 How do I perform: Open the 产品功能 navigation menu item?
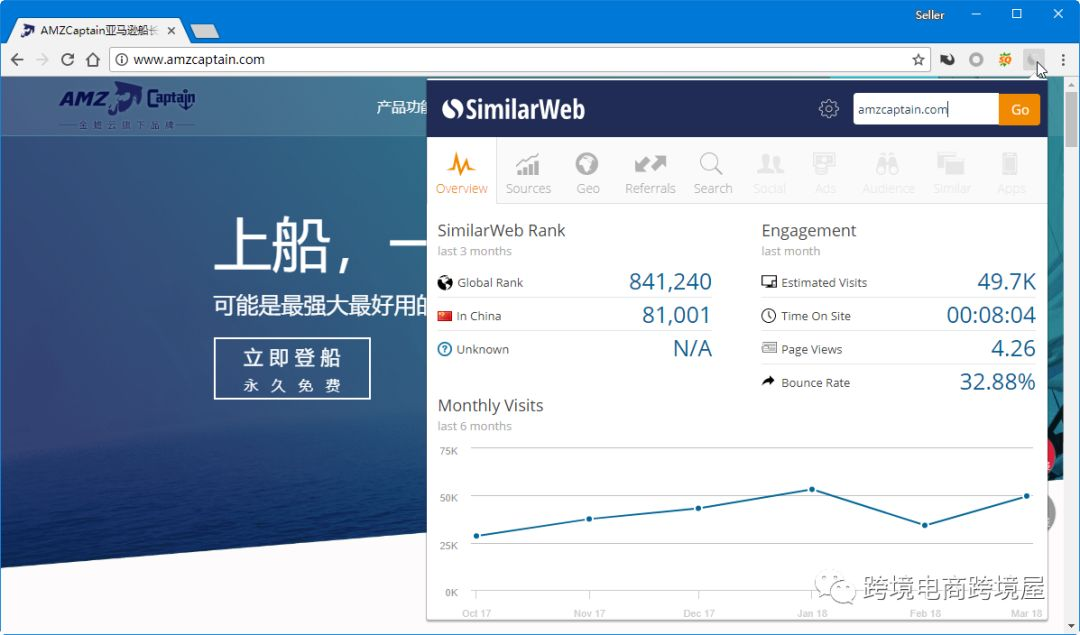coord(402,107)
